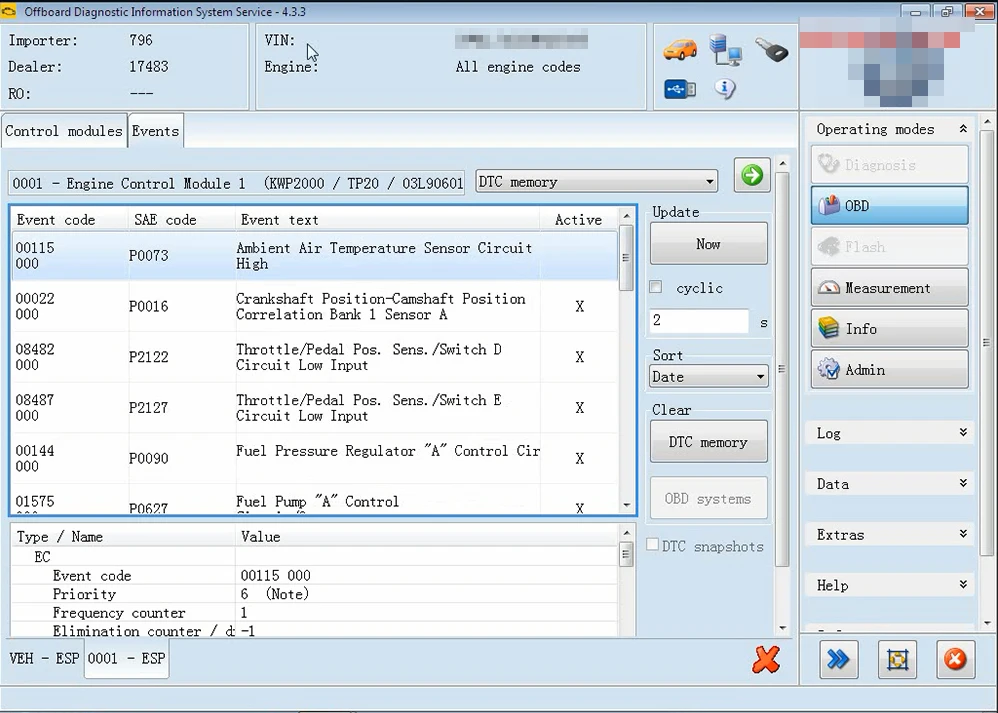Click the blue info bubble icon
Screen dimensions: 998x713
(x=725, y=88)
